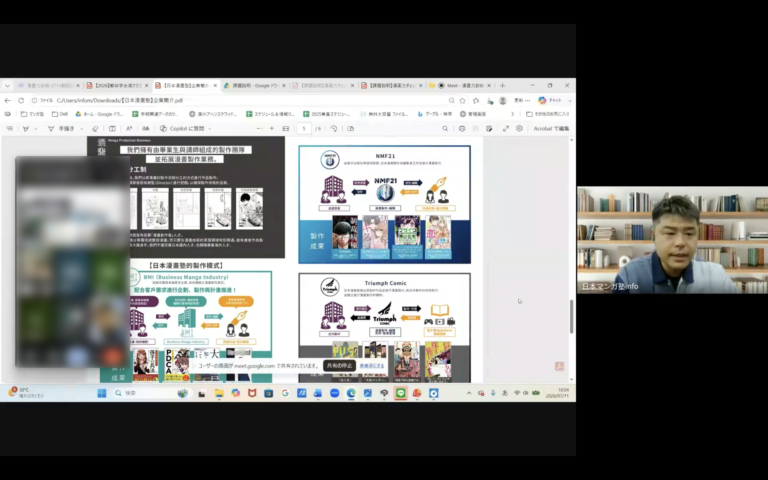
Task: Open the browser profile avatar
Action: (503, 100)
